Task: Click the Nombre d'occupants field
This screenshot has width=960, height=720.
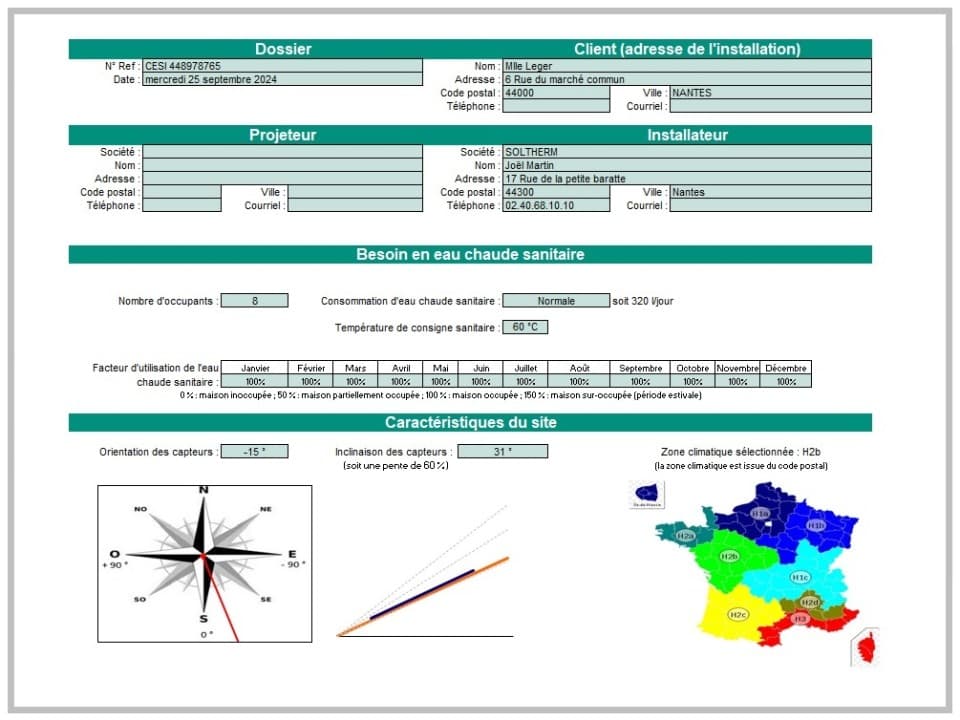Action: [254, 300]
